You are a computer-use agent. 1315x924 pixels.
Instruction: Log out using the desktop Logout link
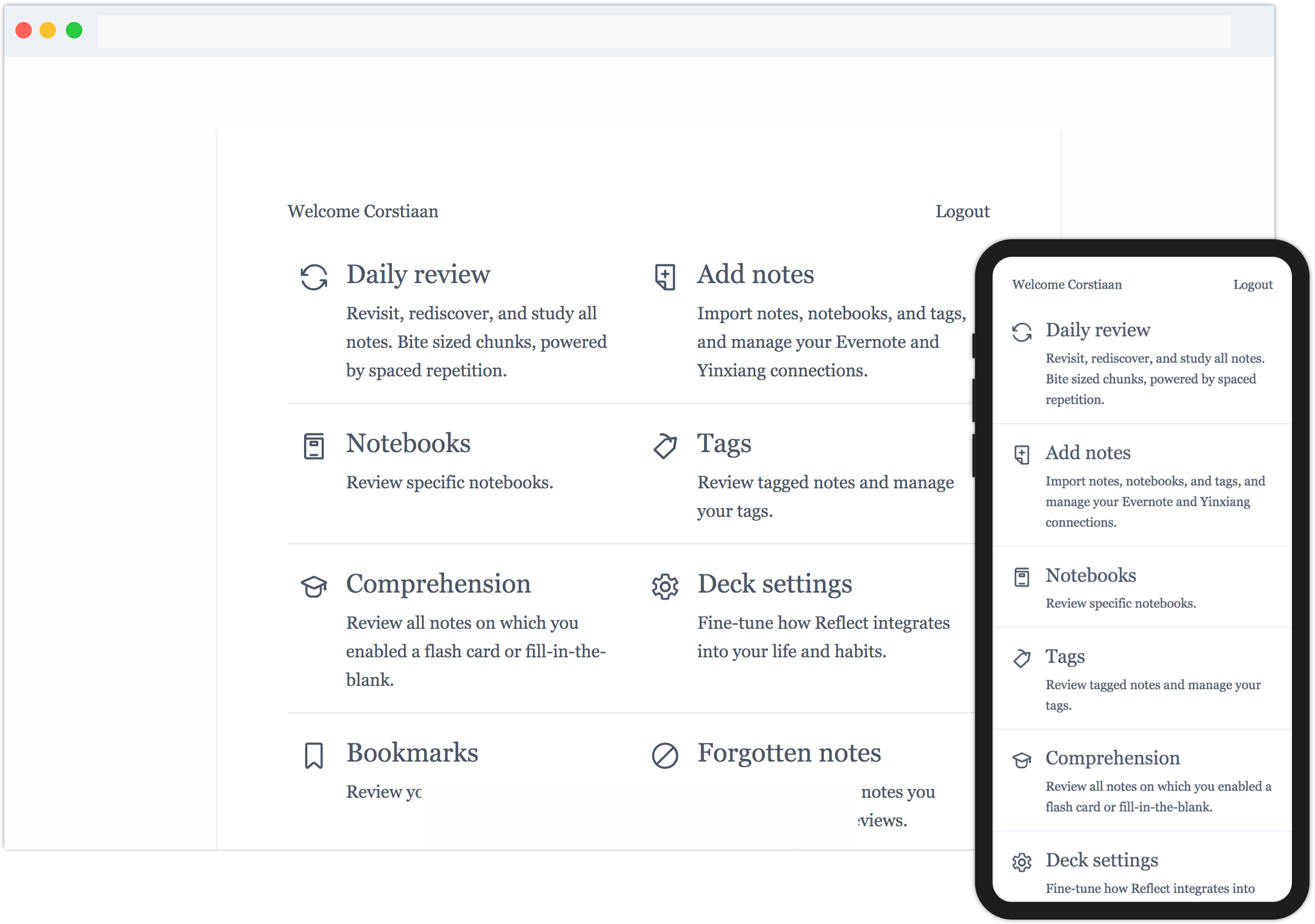(x=962, y=211)
